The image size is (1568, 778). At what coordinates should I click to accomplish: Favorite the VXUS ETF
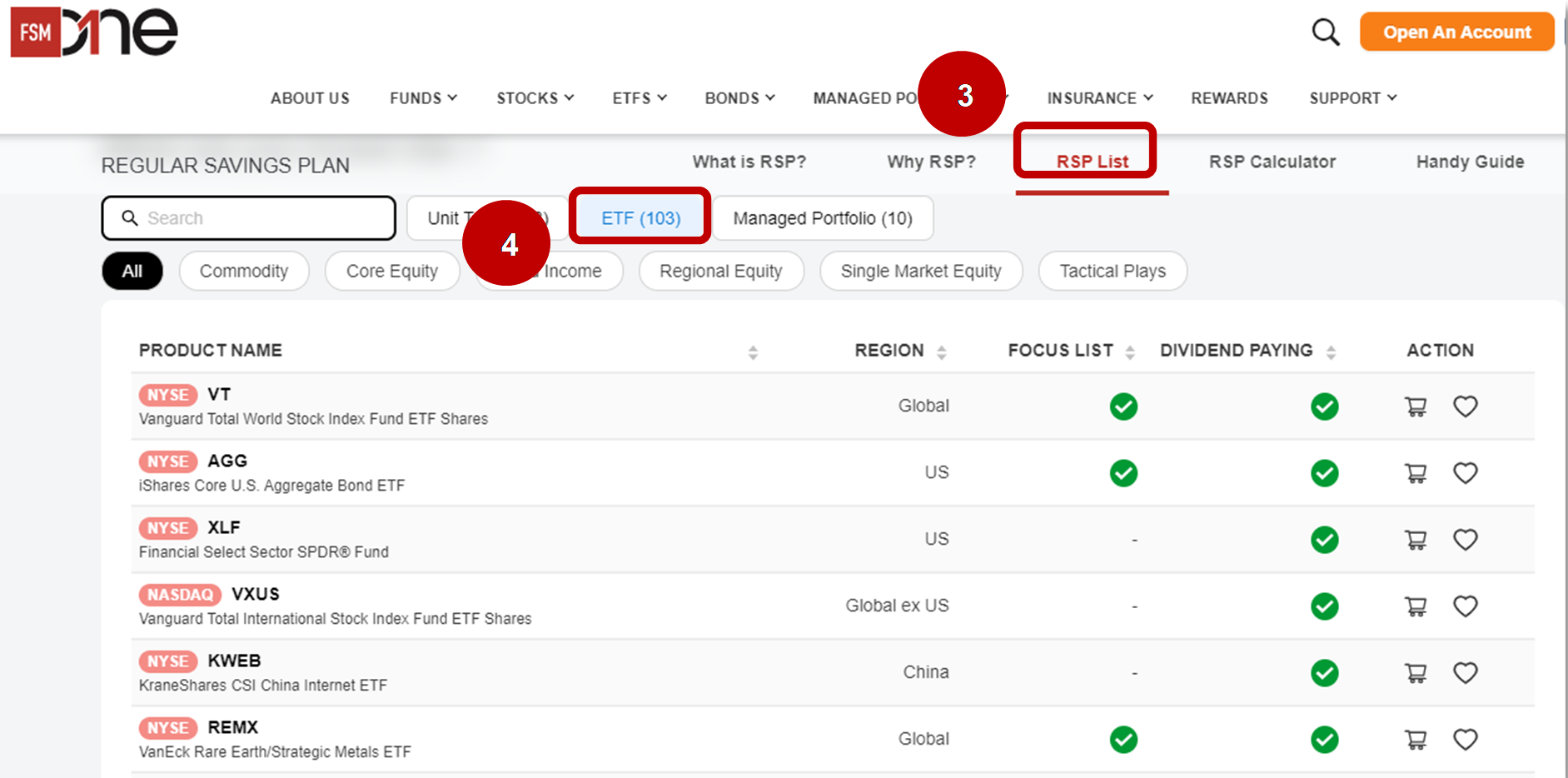click(1466, 606)
